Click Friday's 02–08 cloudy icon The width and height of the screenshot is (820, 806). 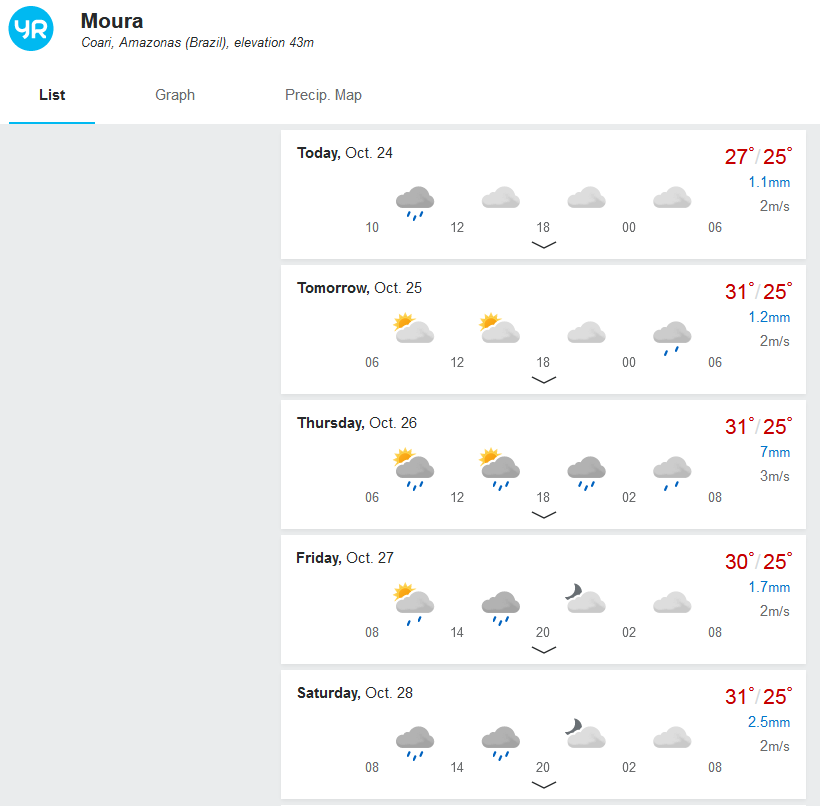click(672, 602)
